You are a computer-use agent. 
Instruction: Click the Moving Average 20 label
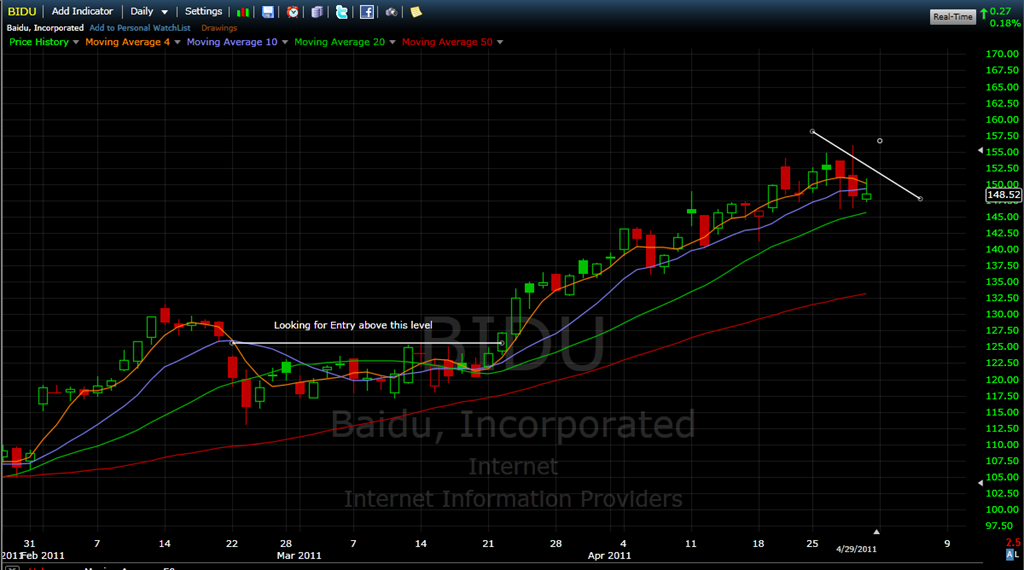pos(340,42)
